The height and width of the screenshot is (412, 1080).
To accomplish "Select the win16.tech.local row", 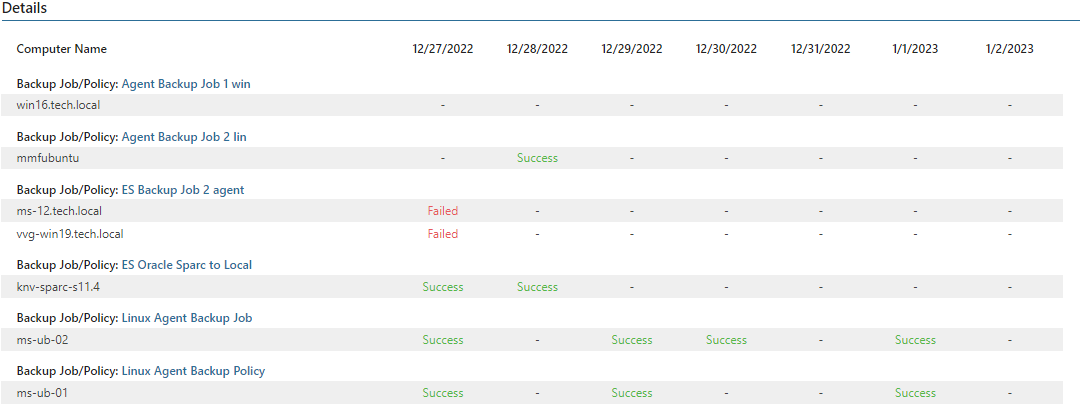I will tap(537, 105).
